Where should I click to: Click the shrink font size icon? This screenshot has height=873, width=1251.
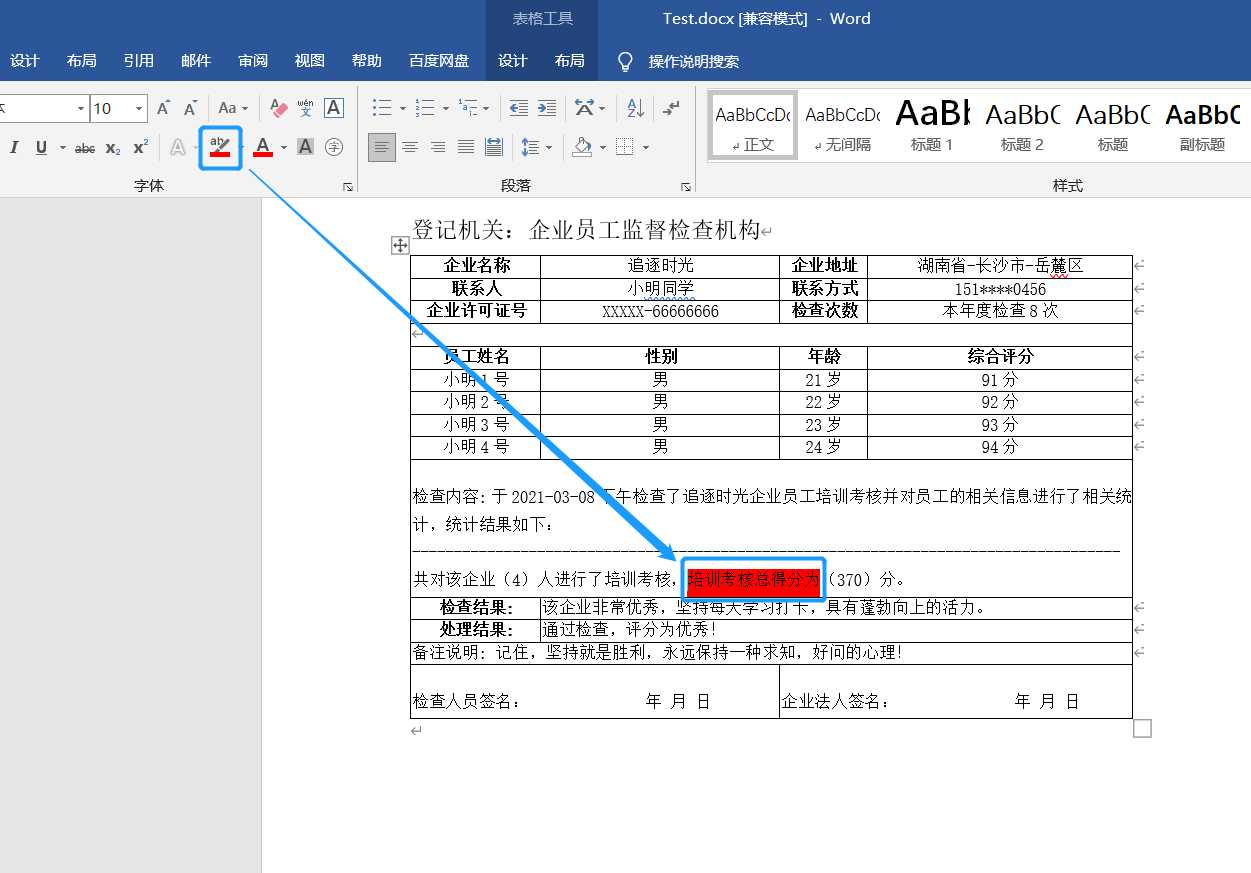190,108
